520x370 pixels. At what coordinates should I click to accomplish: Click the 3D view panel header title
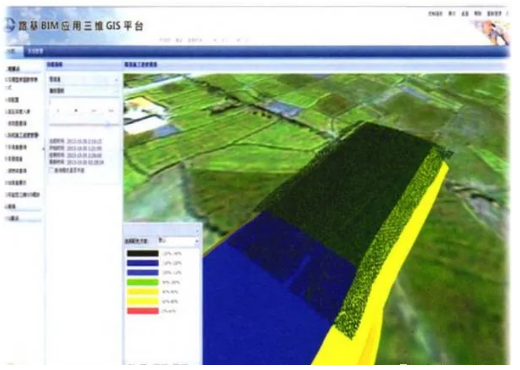(141, 64)
